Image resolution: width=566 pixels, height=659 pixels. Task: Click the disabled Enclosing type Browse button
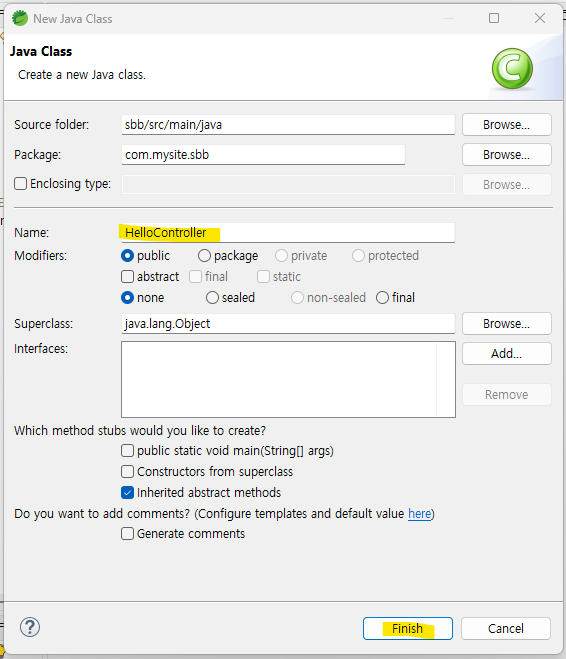[x=507, y=185]
